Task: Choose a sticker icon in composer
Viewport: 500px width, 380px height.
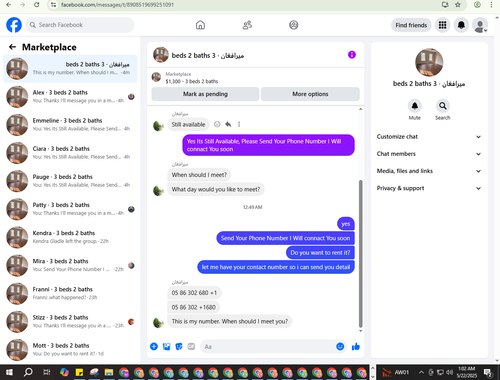Action: coord(179,347)
